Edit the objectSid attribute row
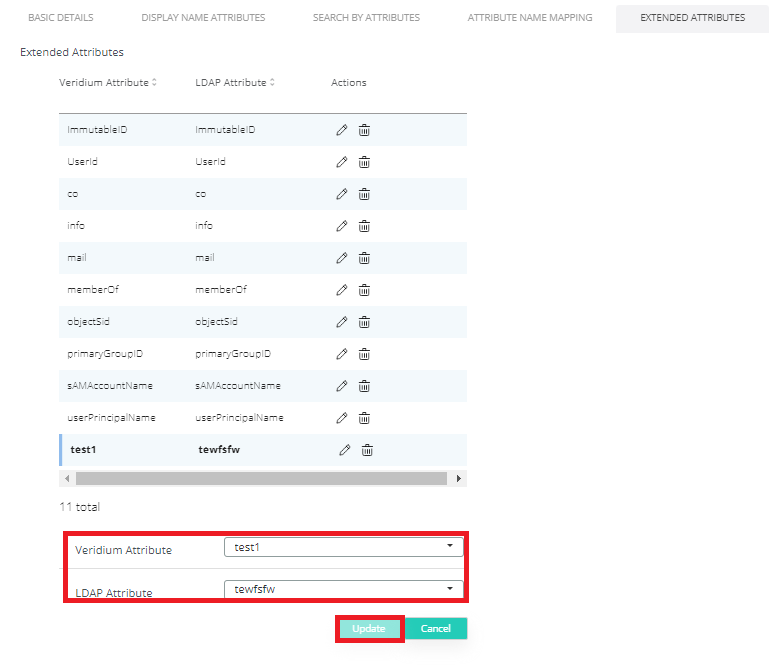This screenshot has height=667, width=775. [341, 322]
